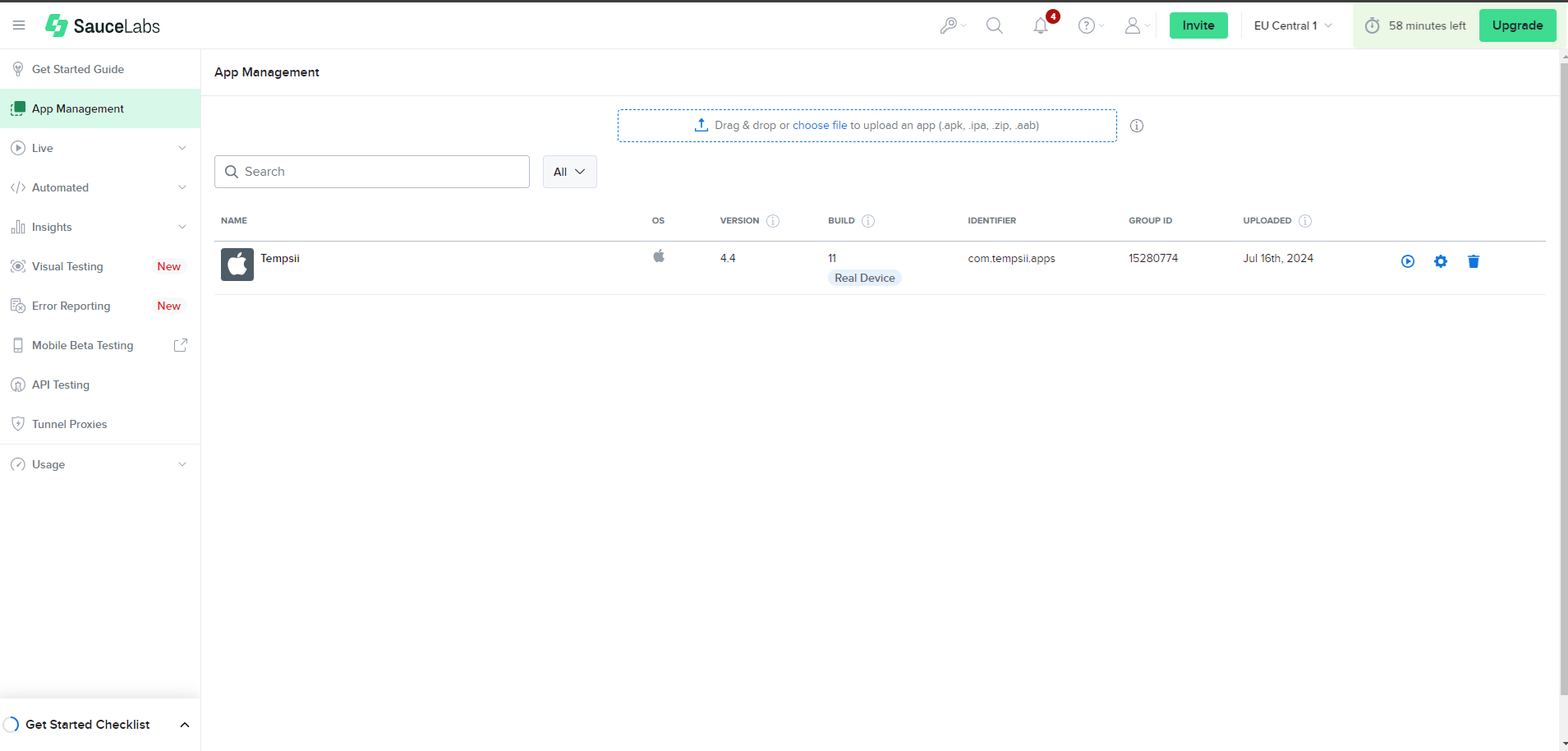The image size is (1568, 751).
Task: Click the Tunnel Proxies shield icon
Action: click(x=18, y=424)
